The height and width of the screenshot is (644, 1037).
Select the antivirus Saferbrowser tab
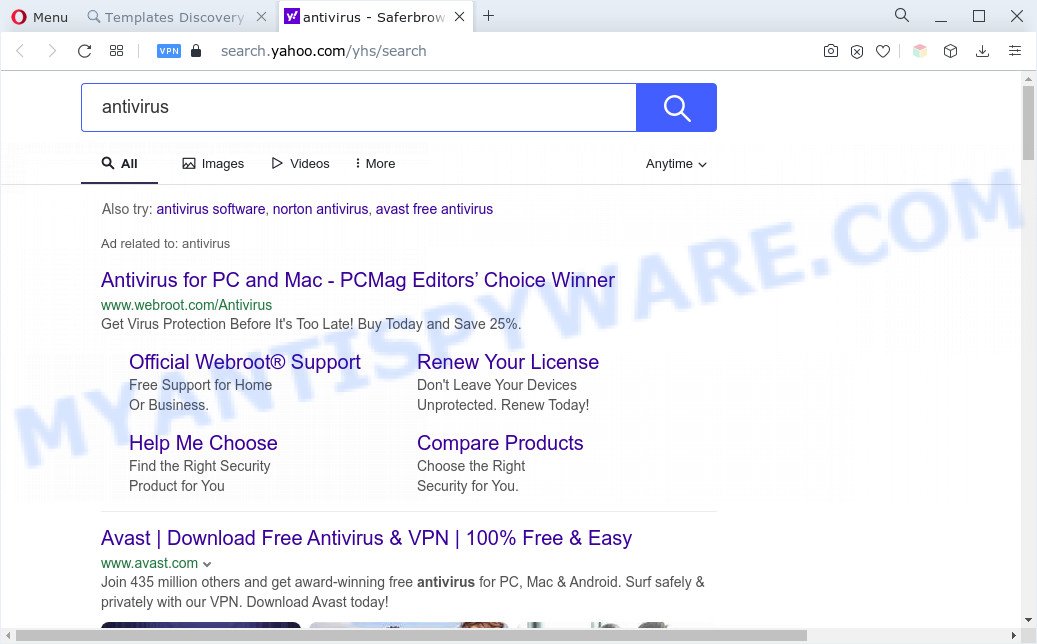pos(364,17)
